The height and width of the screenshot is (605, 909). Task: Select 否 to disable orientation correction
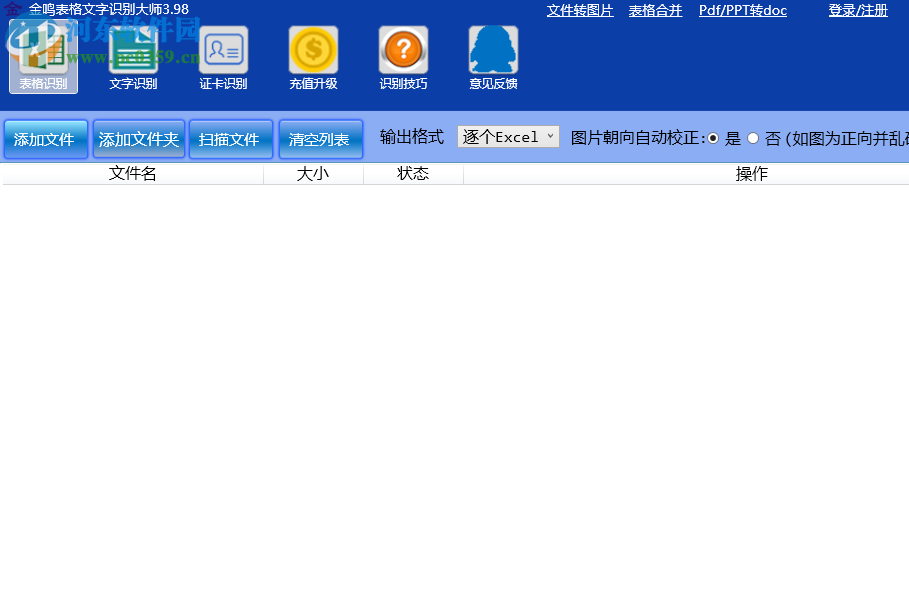coord(752,139)
